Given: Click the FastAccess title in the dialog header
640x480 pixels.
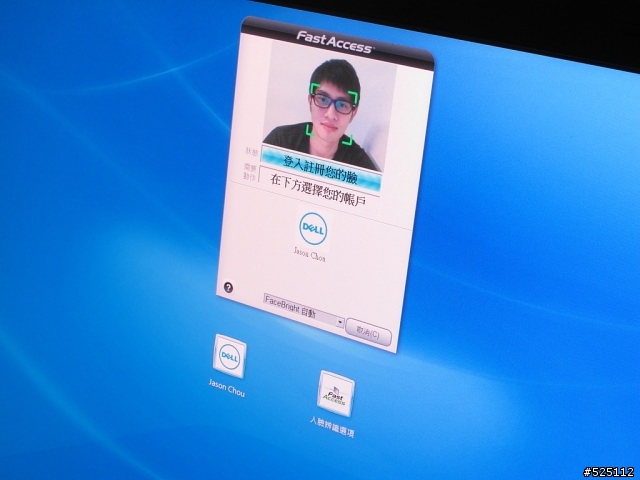Looking at the screenshot, I should point(334,42).
